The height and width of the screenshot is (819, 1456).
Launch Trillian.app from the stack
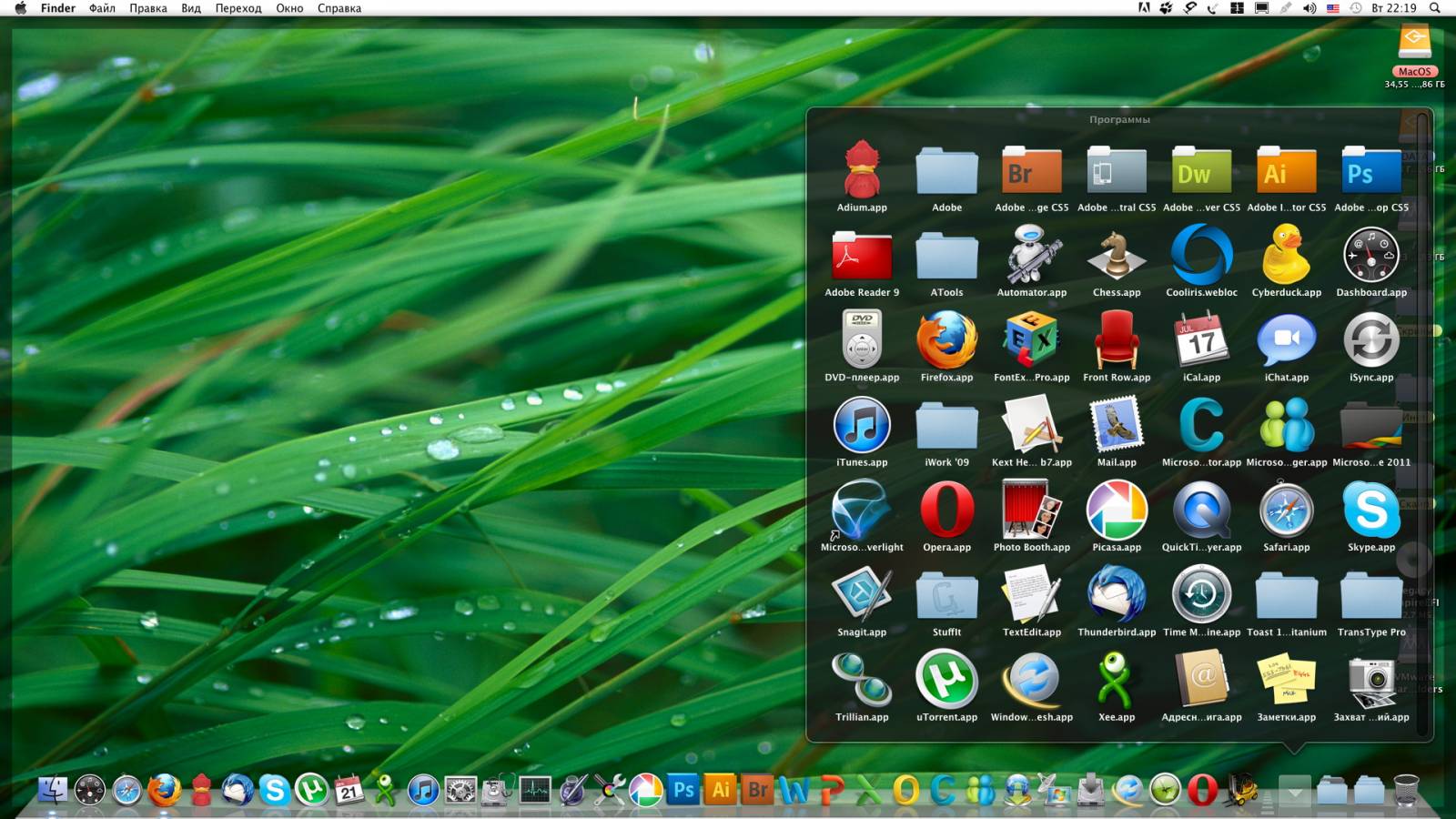click(862, 680)
